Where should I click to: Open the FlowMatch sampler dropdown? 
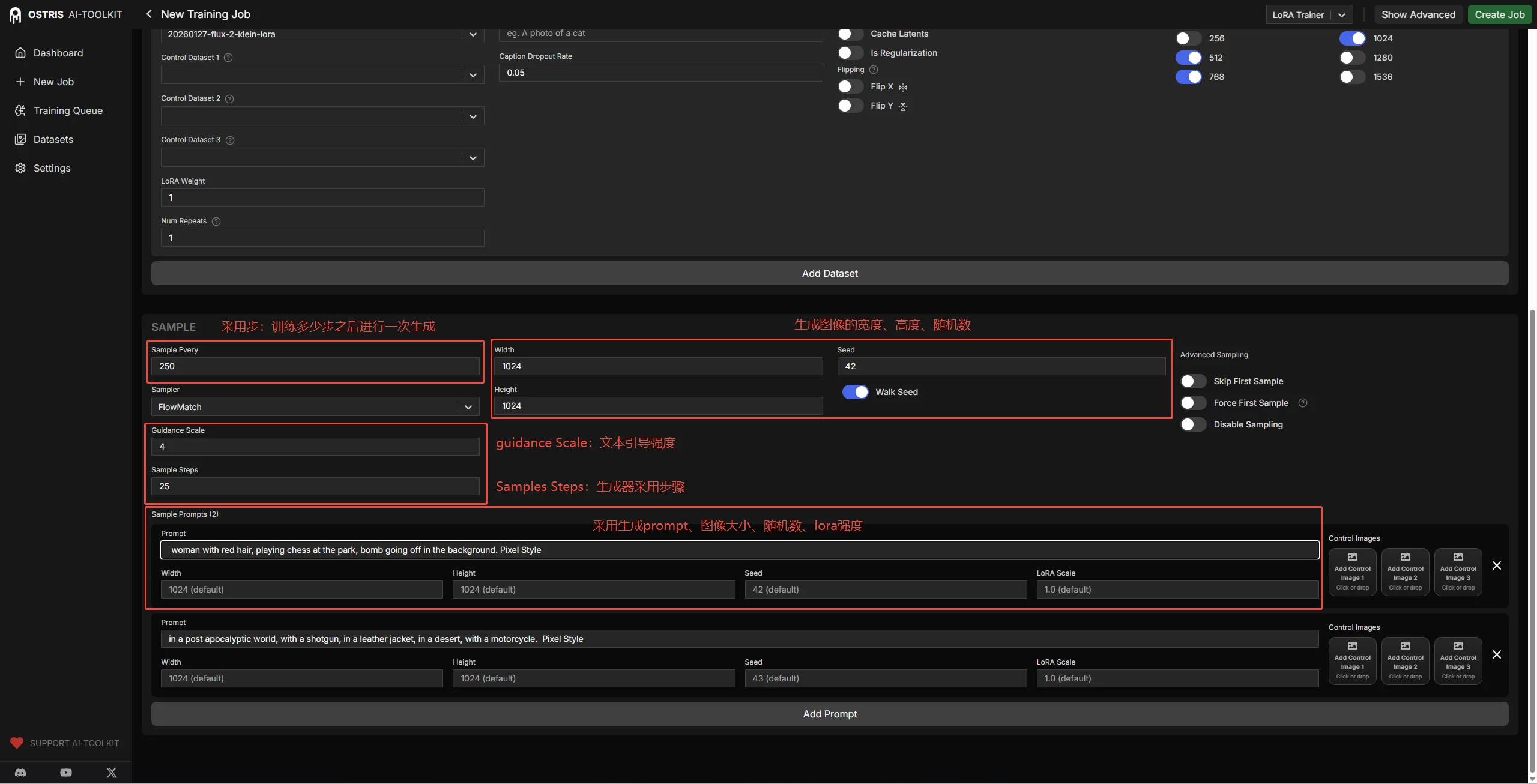(315, 407)
